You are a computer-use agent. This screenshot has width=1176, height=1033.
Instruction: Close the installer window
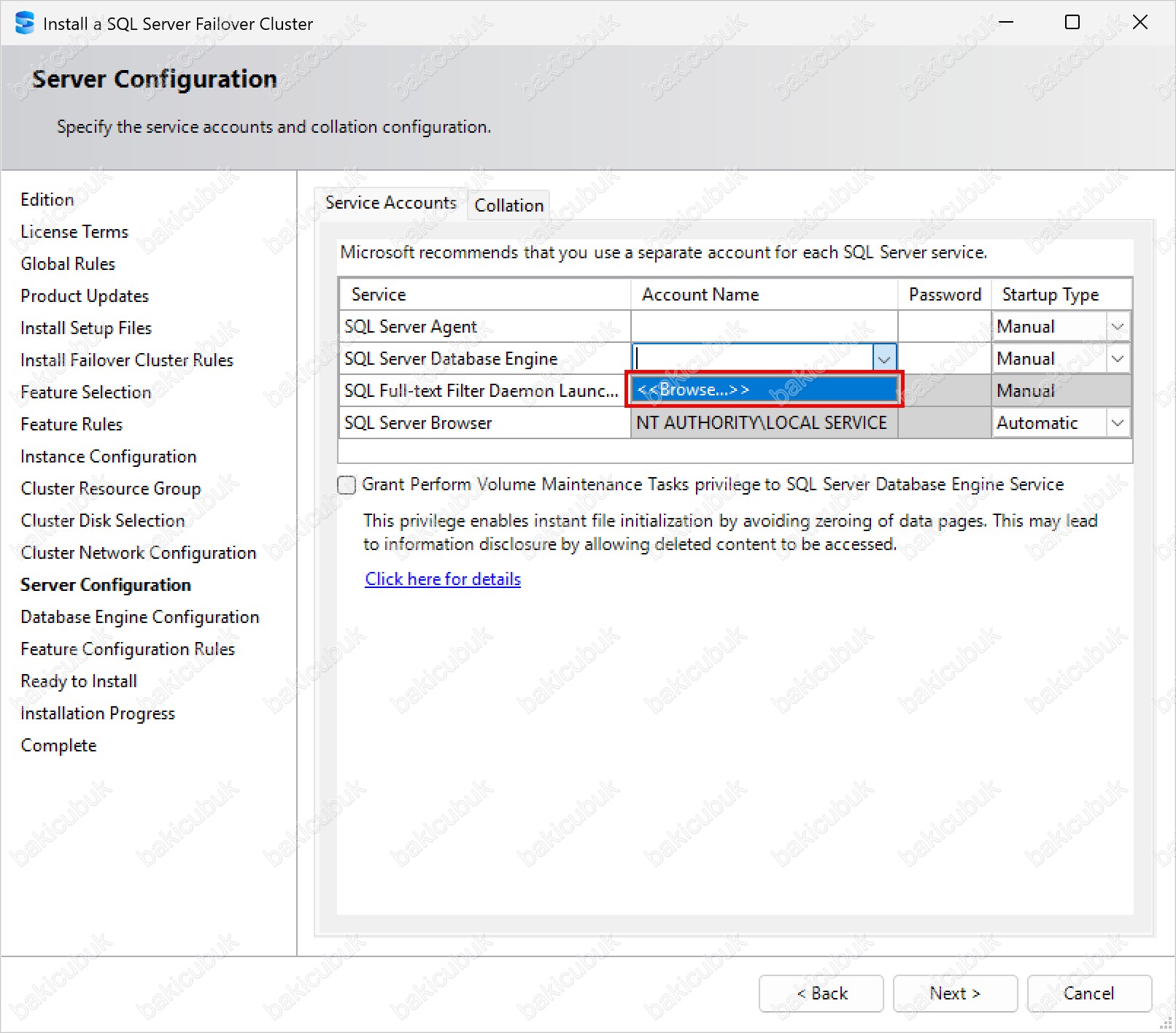1140,23
